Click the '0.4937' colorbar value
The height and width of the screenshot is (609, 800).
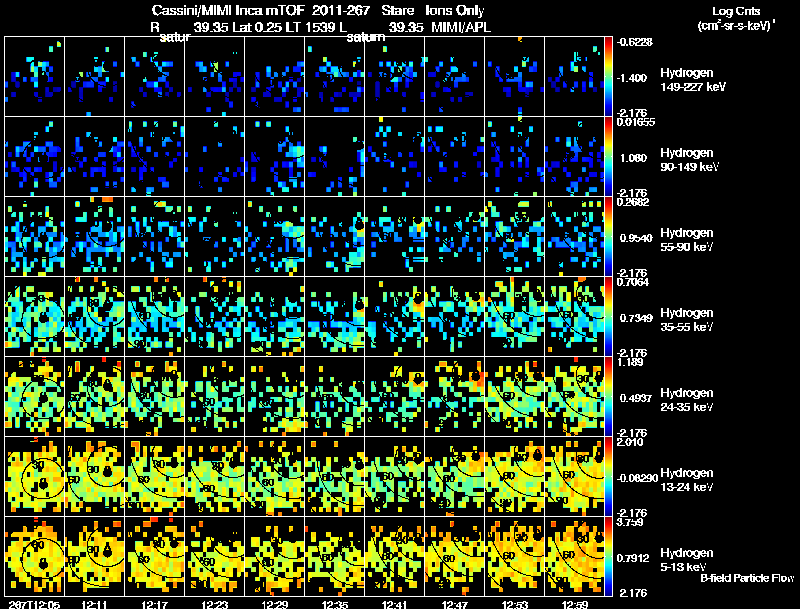pos(636,398)
